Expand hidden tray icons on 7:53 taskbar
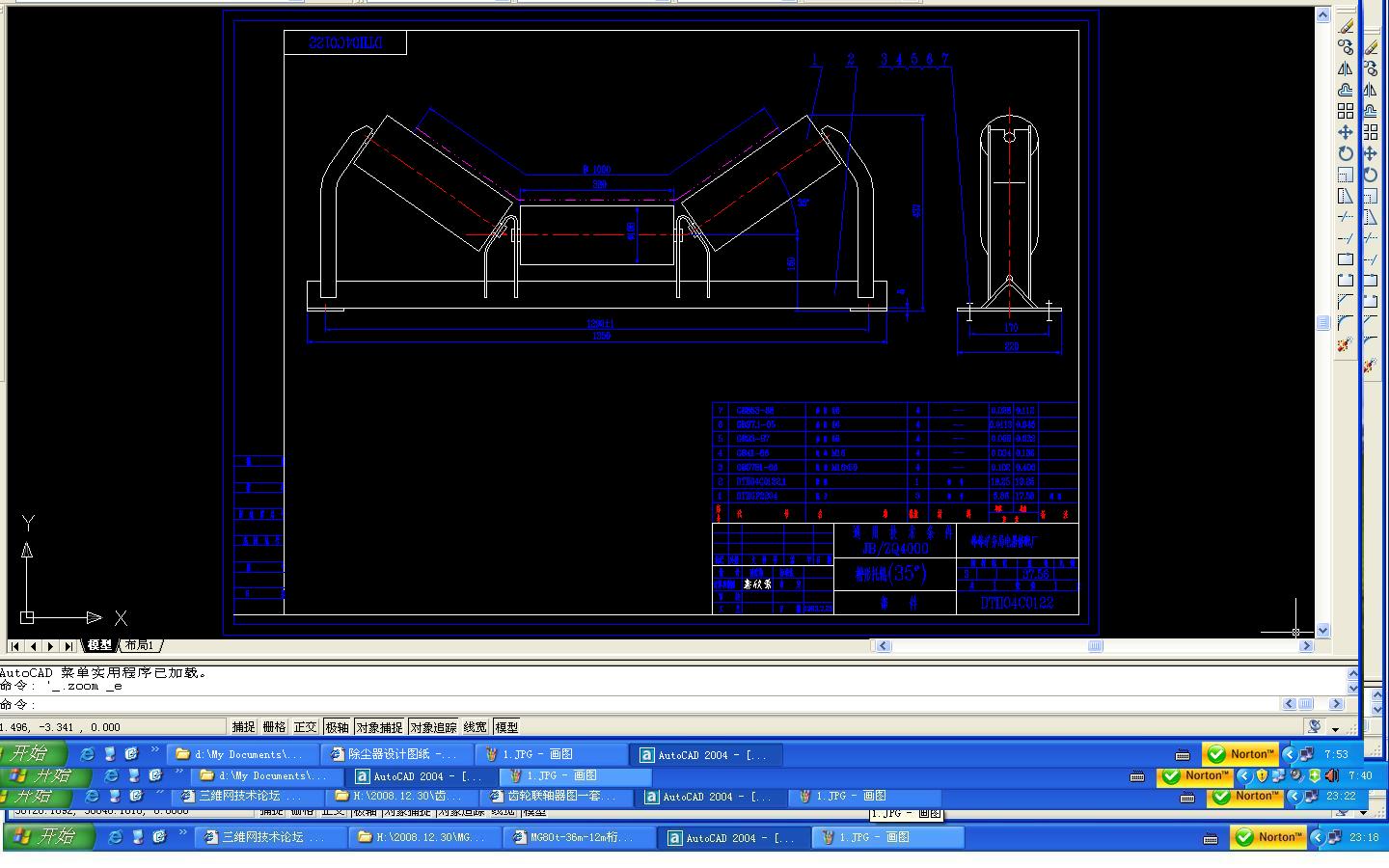 1289,754
